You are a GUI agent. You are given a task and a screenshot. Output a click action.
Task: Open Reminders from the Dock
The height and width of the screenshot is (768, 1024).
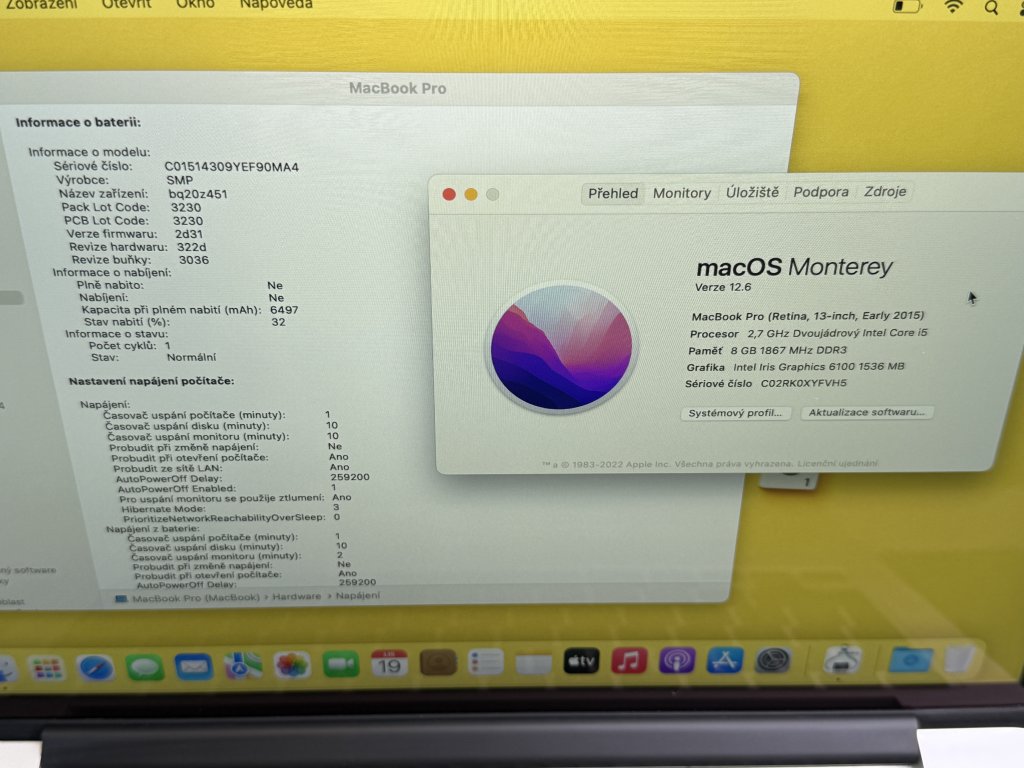point(486,662)
